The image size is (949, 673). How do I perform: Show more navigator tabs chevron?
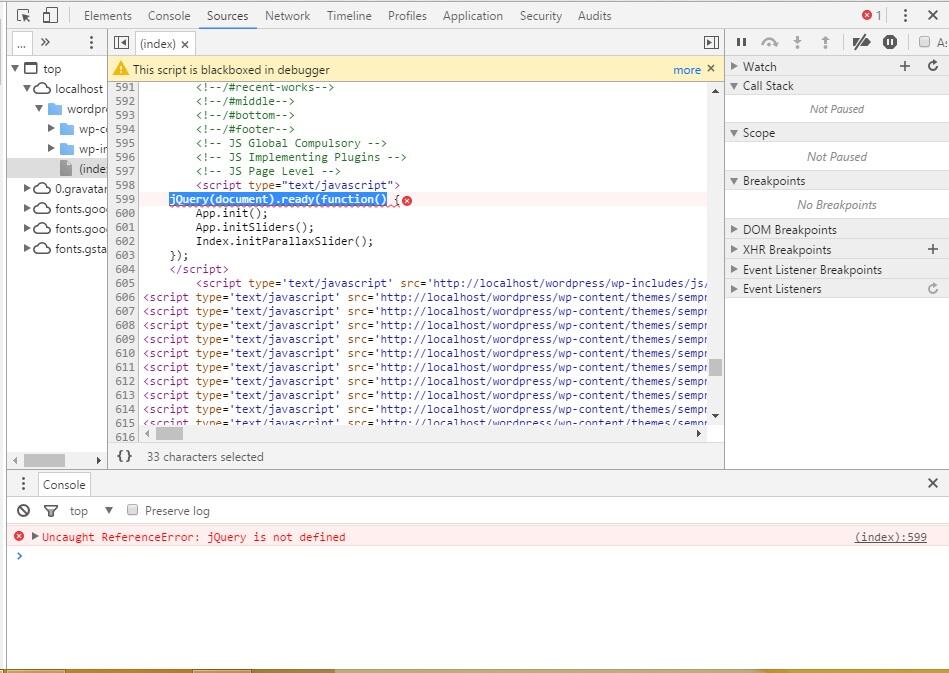(x=45, y=42)
